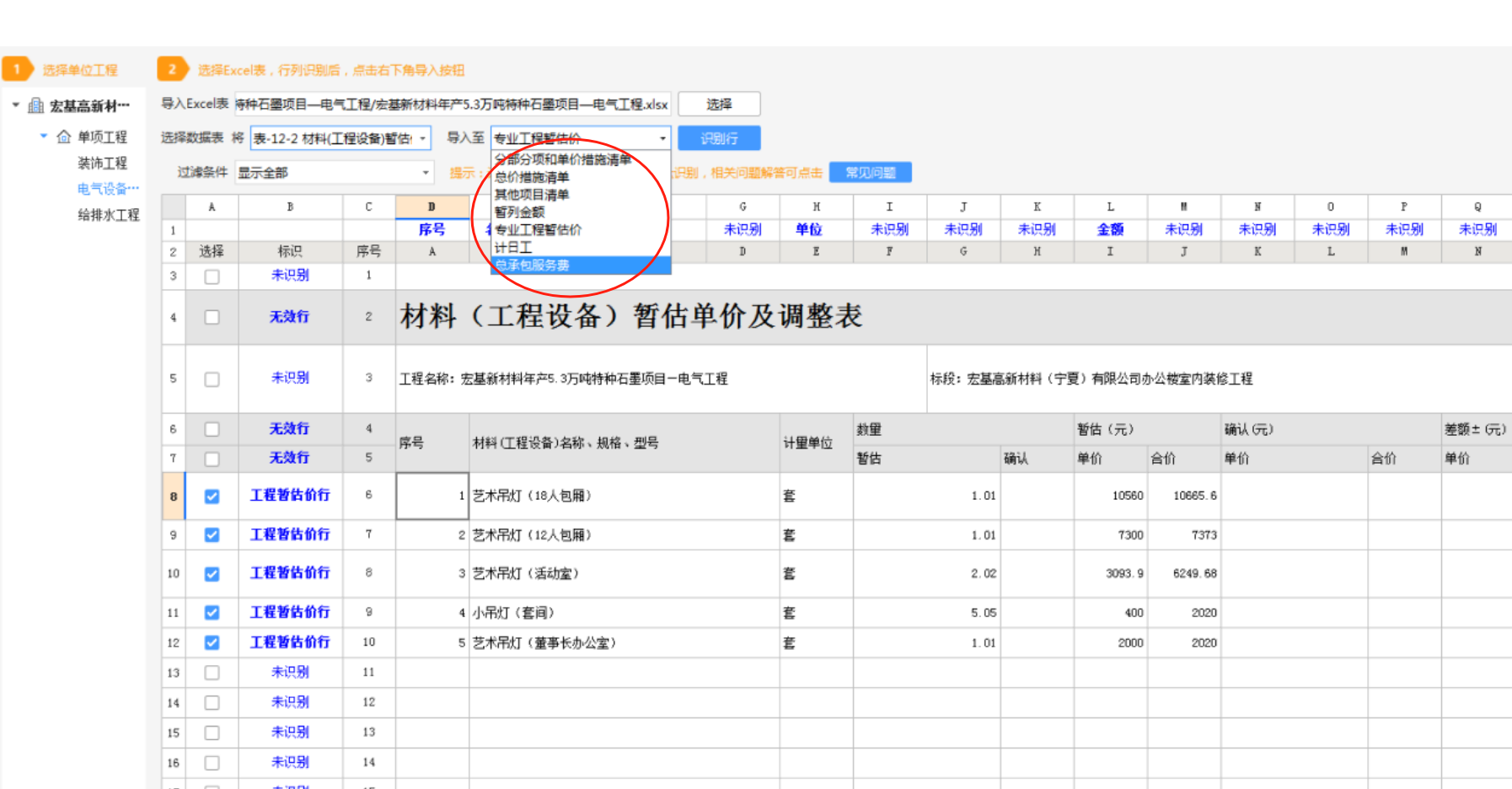The height and width of the screenshot is (789, 1512).
Task: Click row number 8 header
Action: pyautogui.click(x=174, y=496)
